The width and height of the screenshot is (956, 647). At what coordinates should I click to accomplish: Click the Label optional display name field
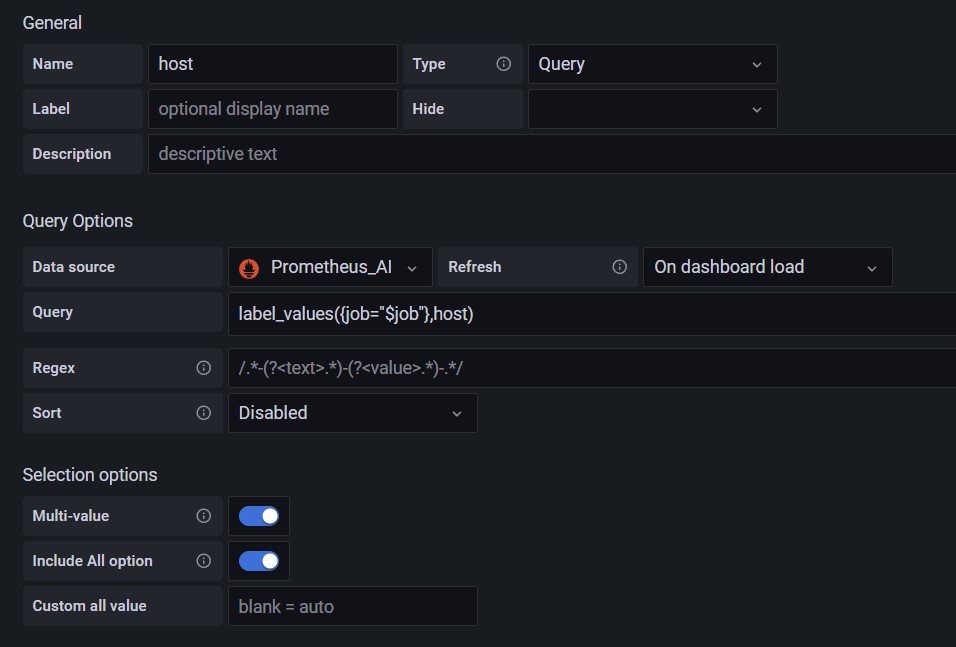pyautogui.click(x=273, y=109)
